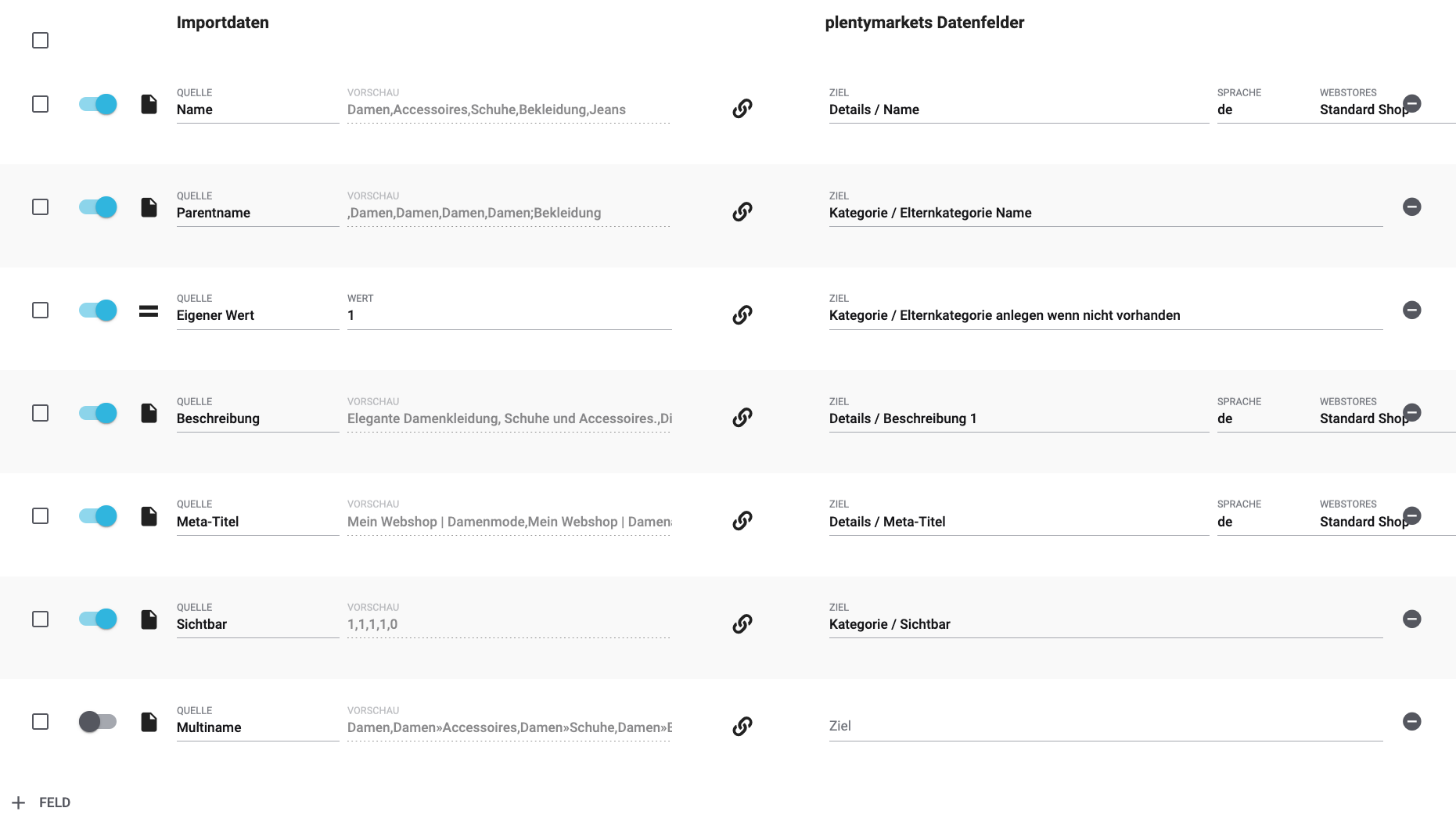Open the Sprache dropdown in Beschreibung row
The width and height of the screenshot is (1456, 833).
(x=1260, y=418)
